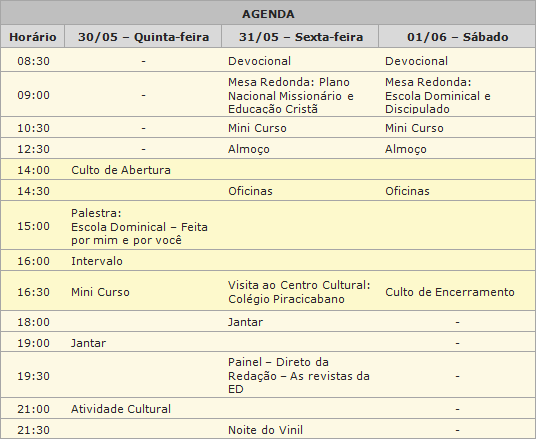
Task: Select Visita ao Centro Cultural: Colégio Piracicabano
Action: click(x=299, y=292)
